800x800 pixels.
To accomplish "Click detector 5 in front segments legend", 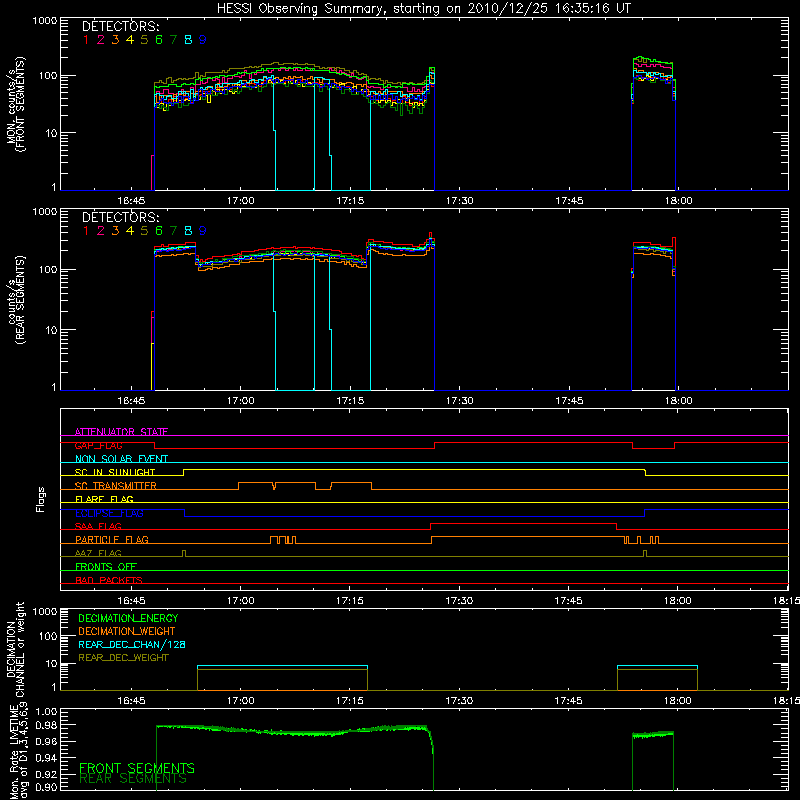I will [144, 40].
